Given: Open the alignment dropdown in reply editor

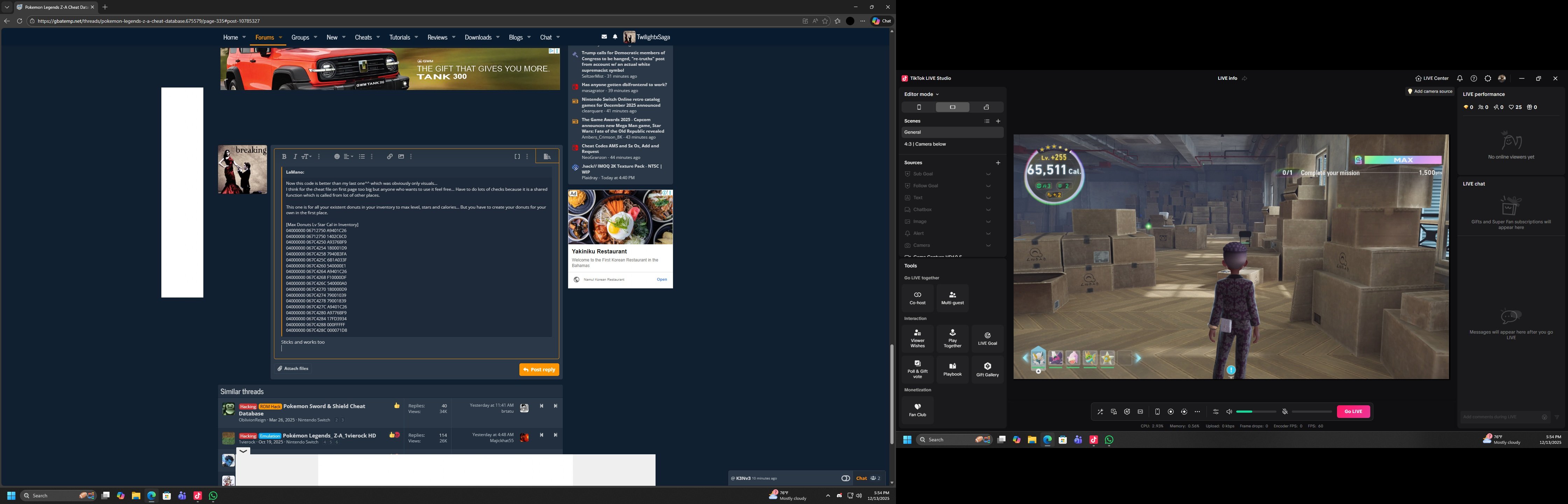Looking at the screenshot, I should pyautogui.click(x=348, y=156).
